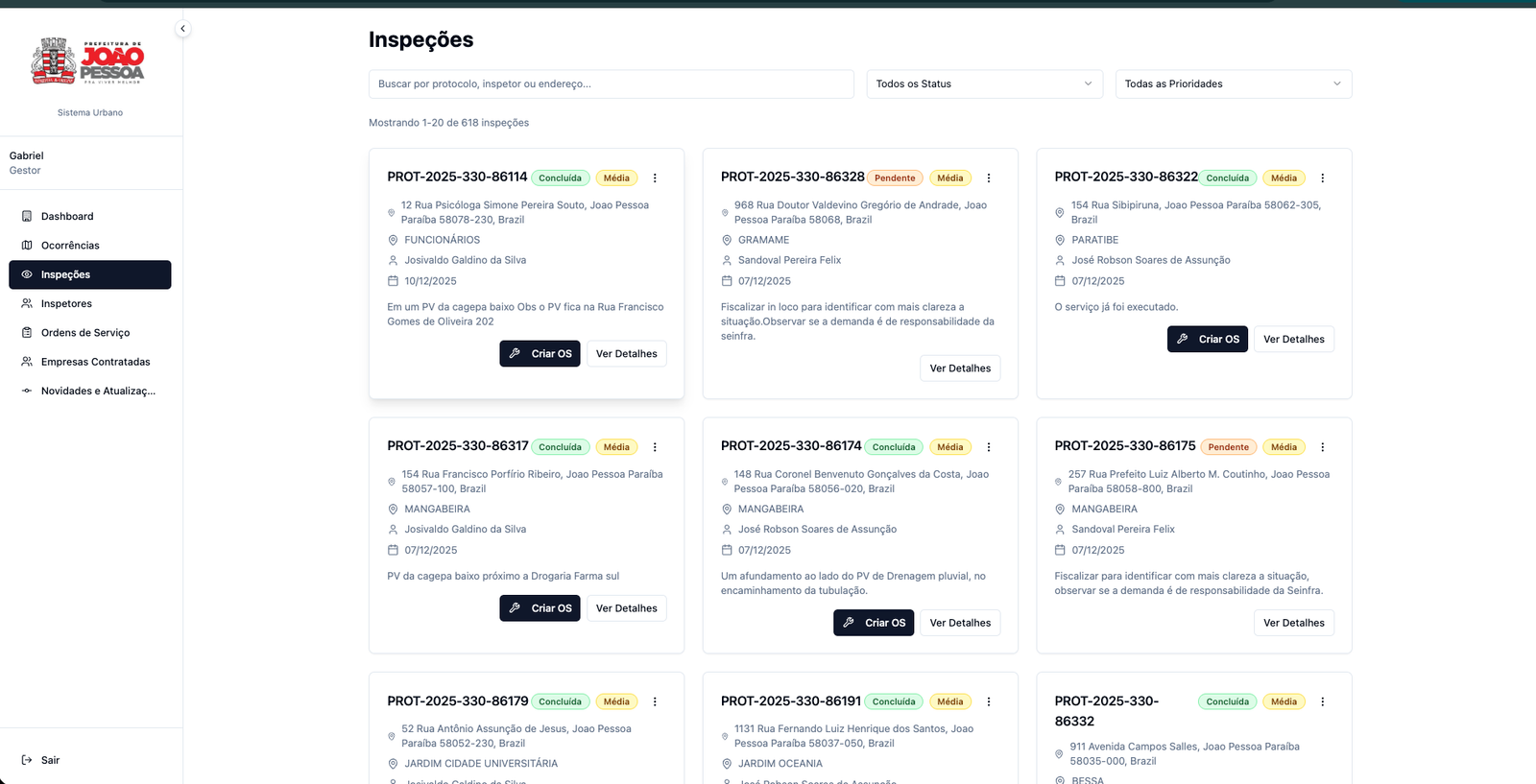Navigate to Ordens de Serviço
The height and width of the screenshot is (784, 1536).
coord(85,333)
